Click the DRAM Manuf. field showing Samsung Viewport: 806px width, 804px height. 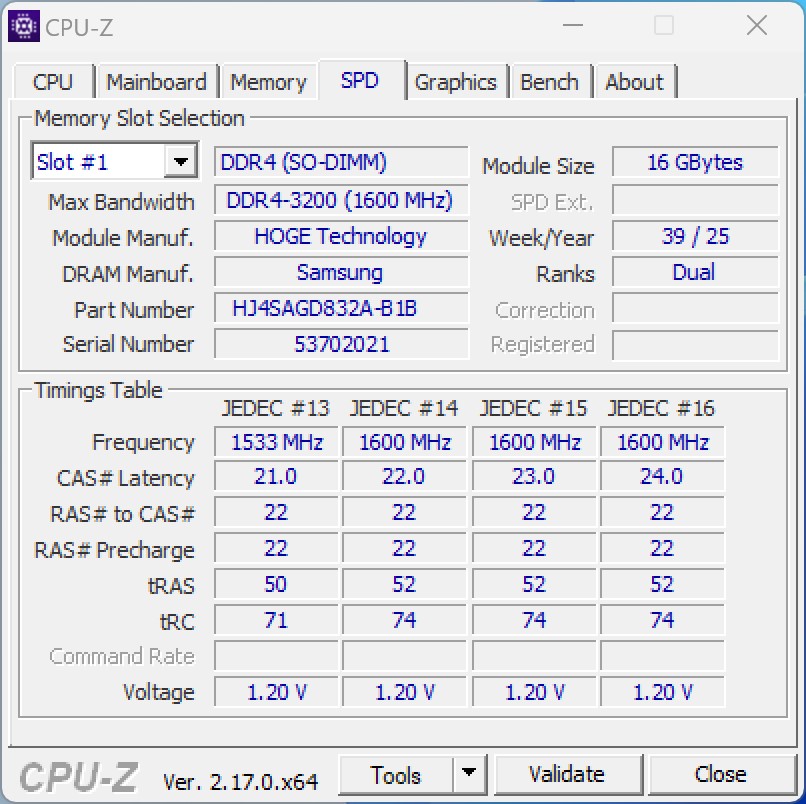[340, 273]
